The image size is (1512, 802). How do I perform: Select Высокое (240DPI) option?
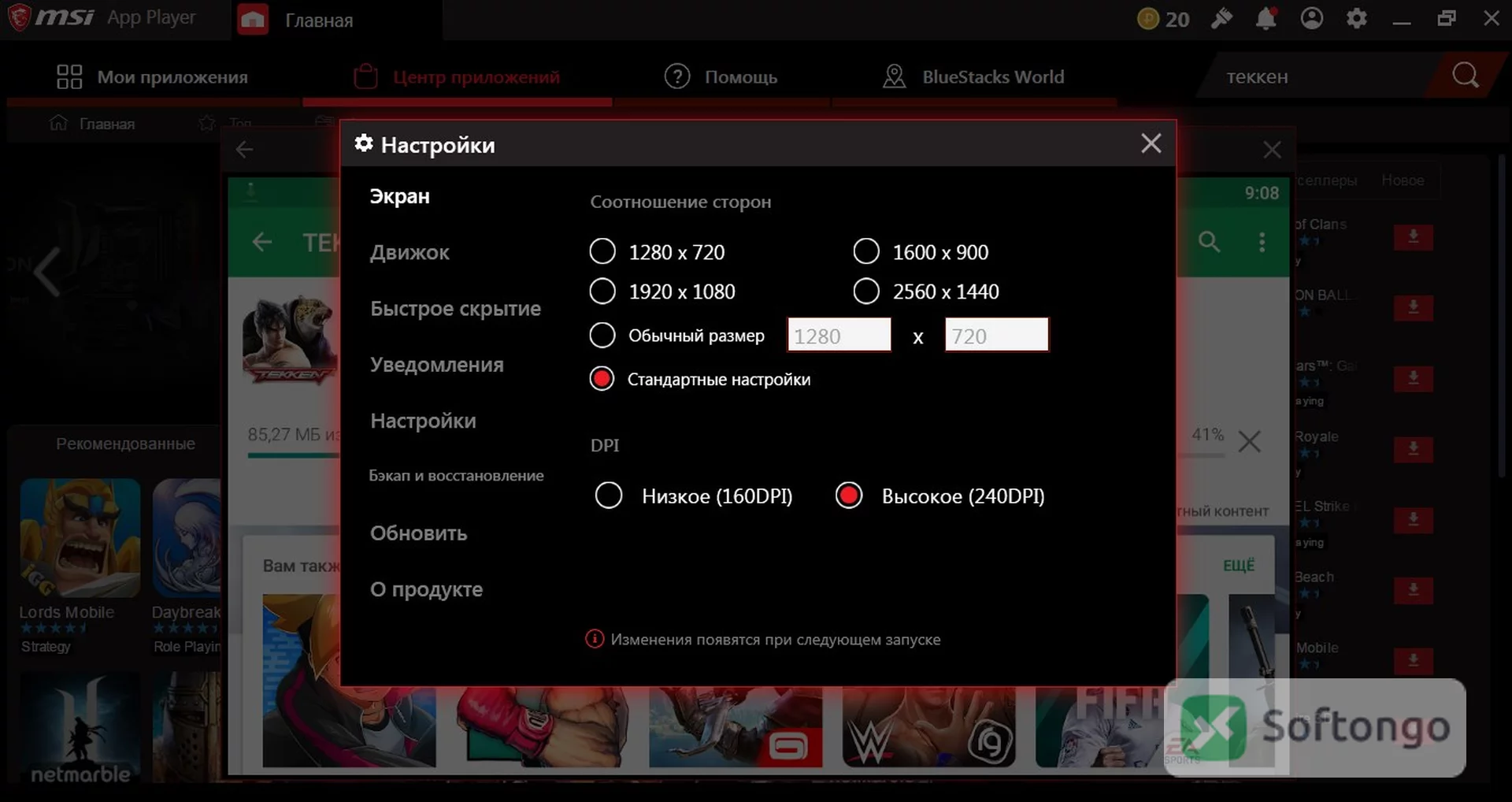pyautogui.click(x=849, y=496)
